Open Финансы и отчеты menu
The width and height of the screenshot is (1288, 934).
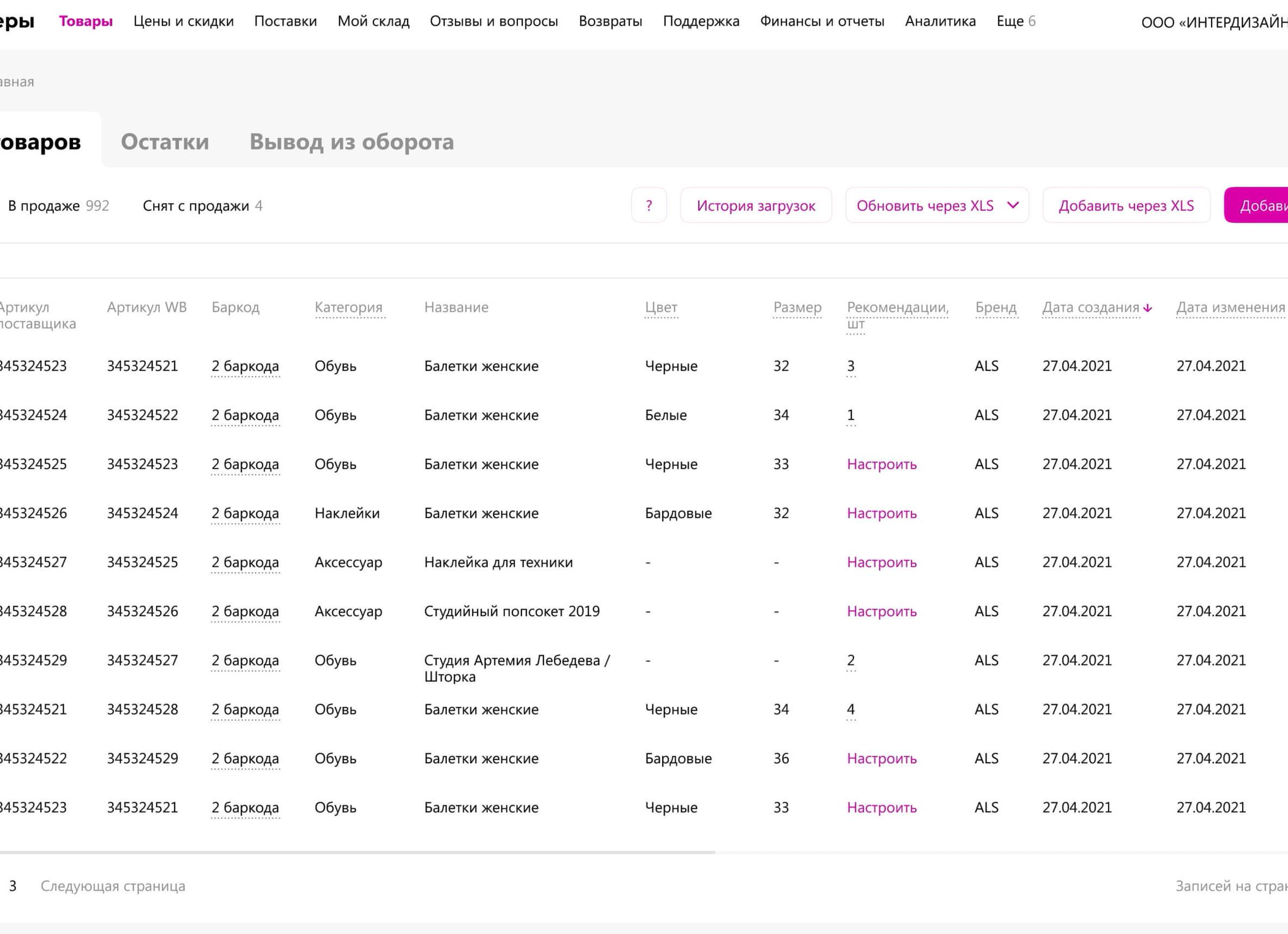click(822, 22)
